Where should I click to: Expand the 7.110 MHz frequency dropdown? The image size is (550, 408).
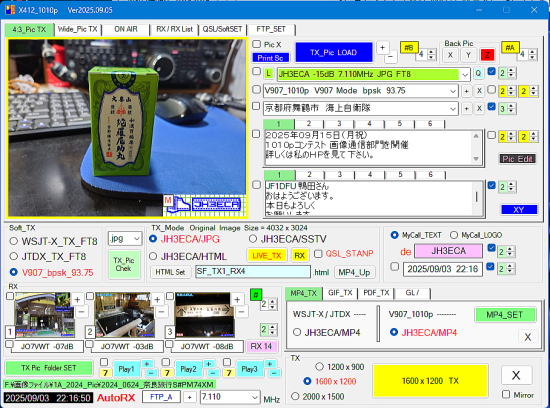[x=254, y=398]
